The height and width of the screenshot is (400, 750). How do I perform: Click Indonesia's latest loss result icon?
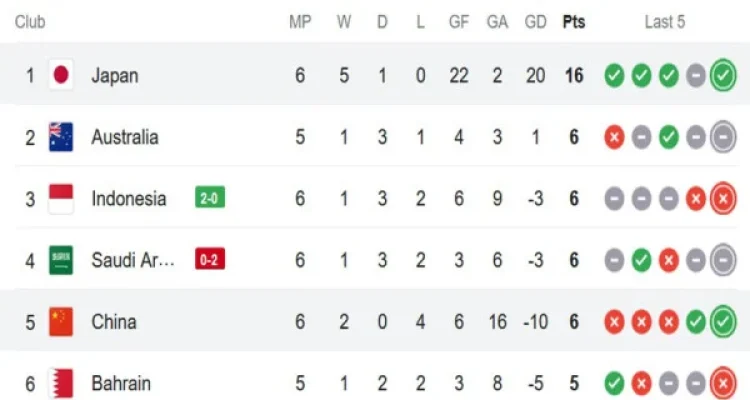pos(722,199)
